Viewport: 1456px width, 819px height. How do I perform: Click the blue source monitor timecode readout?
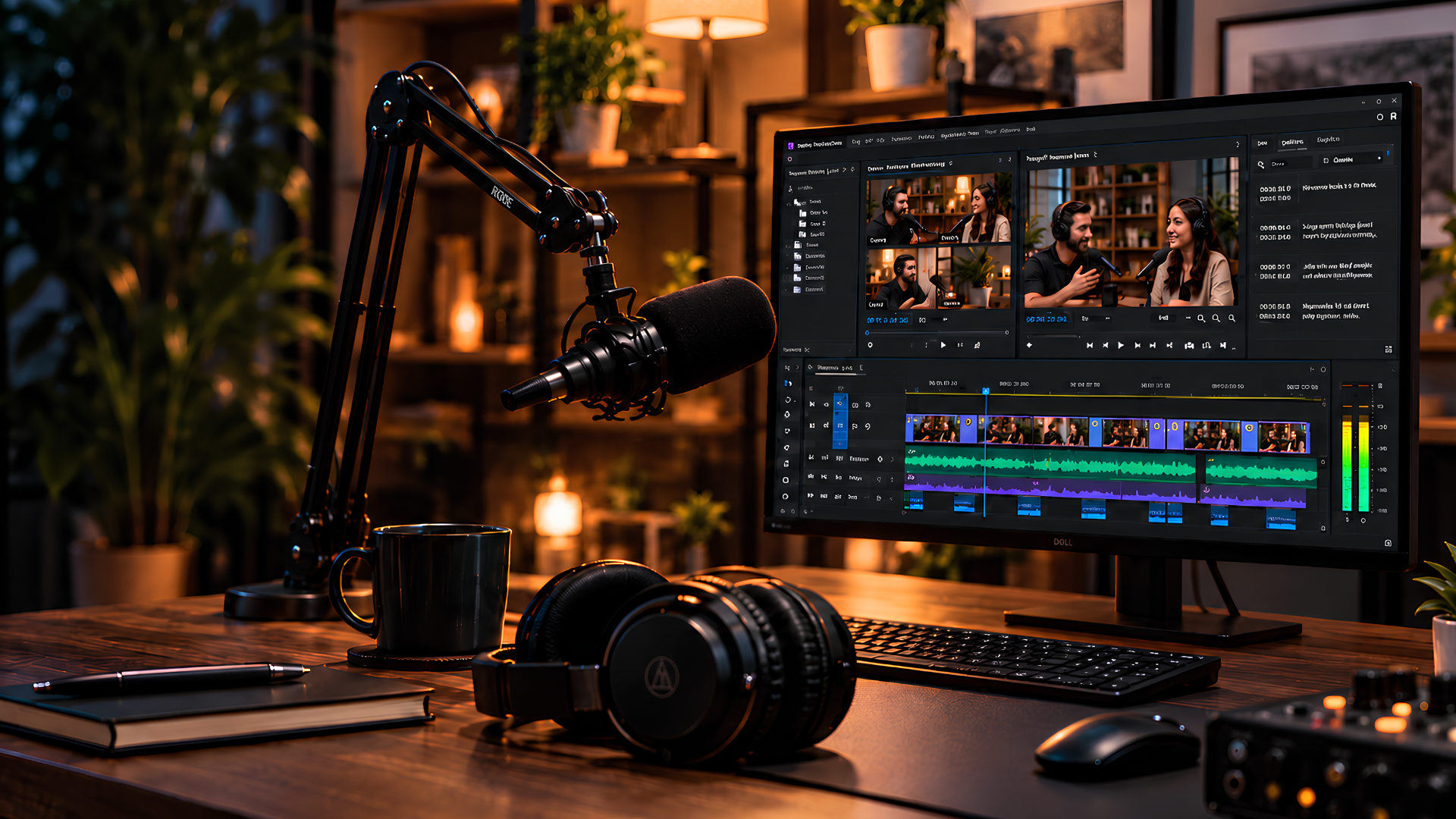point(887,321)
